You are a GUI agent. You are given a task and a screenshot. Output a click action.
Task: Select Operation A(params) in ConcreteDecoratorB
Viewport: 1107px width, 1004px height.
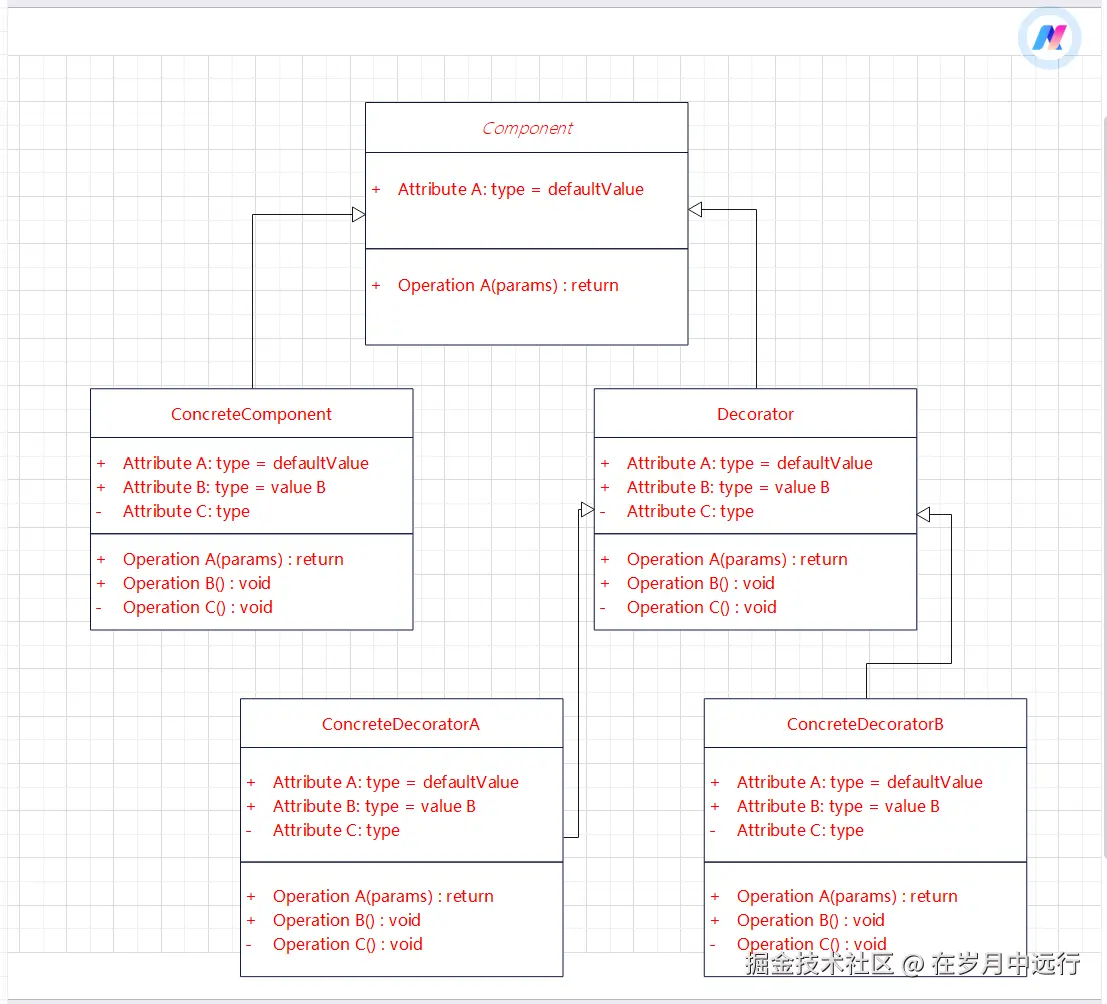coord(847,896)
